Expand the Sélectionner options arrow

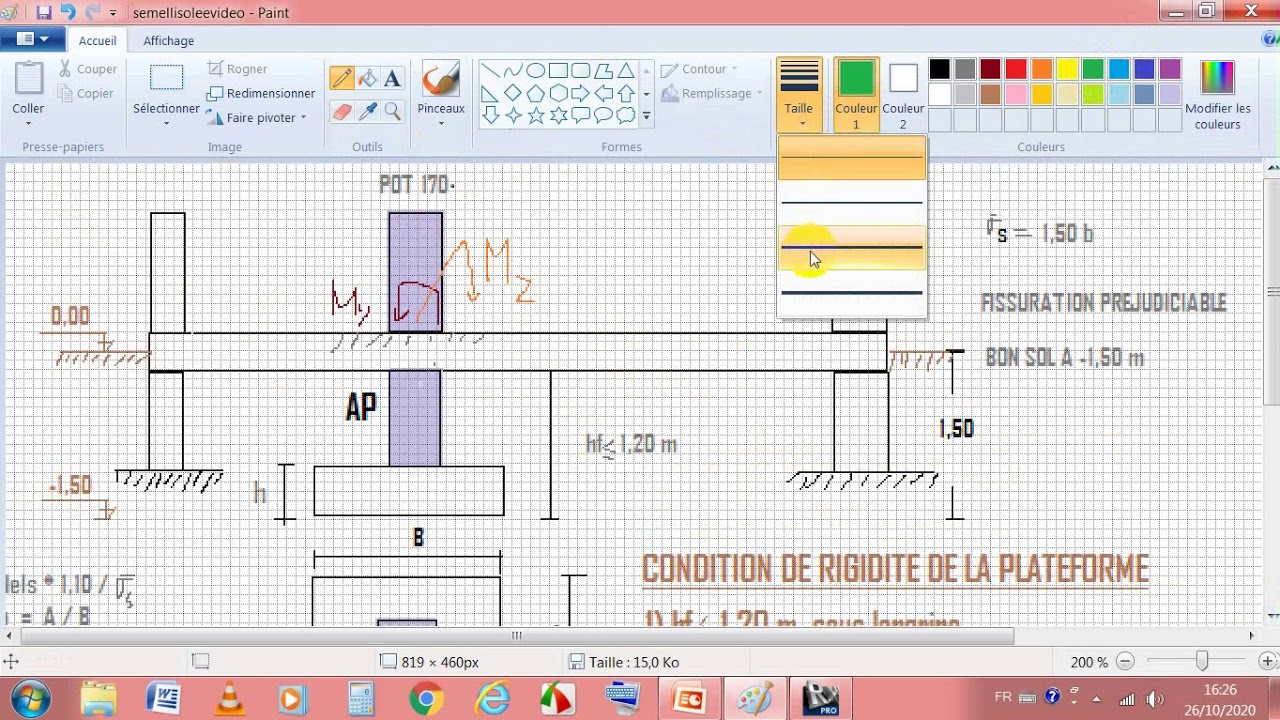166,123
